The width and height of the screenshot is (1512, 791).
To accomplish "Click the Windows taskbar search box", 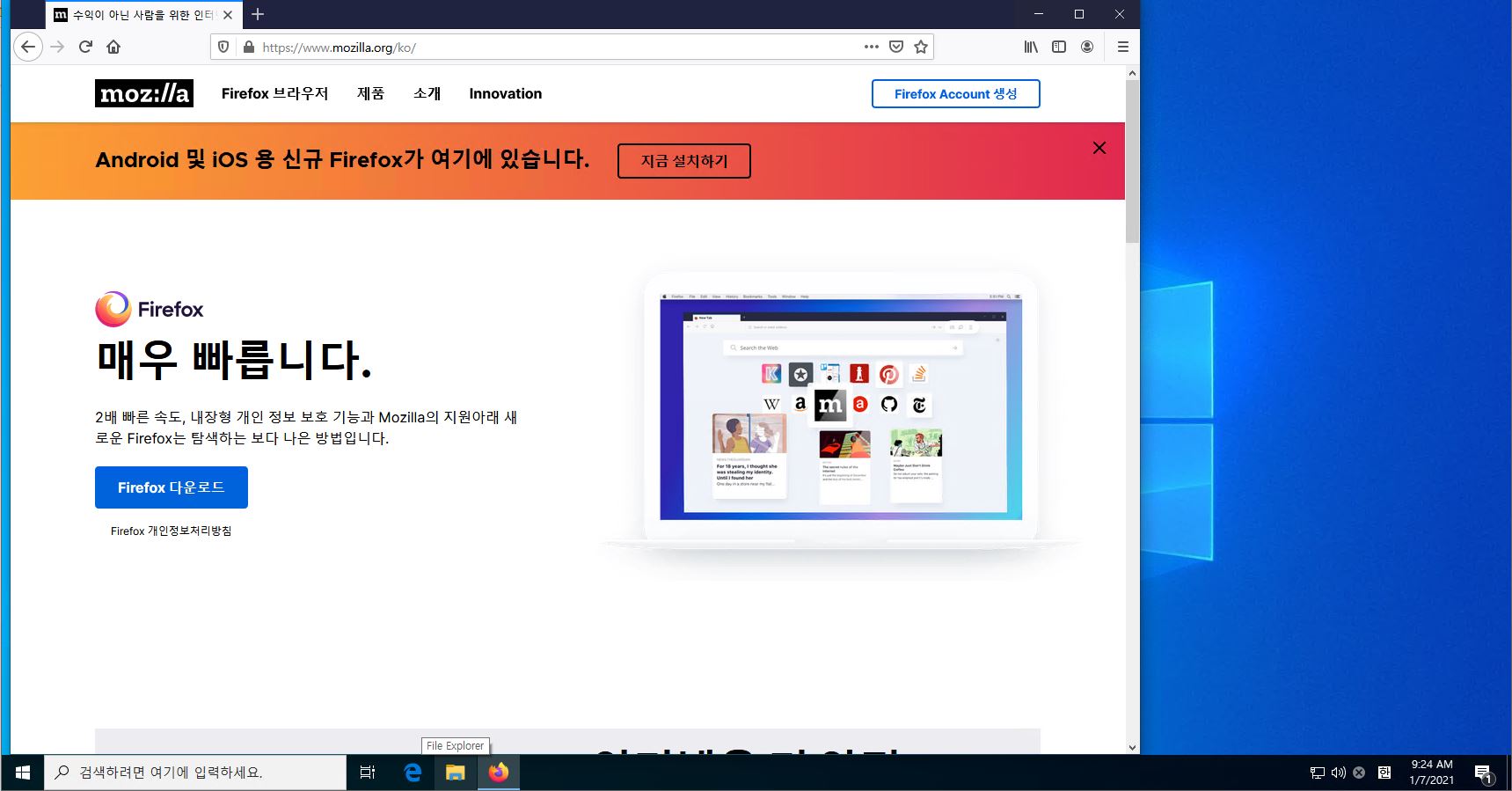I will click(195, 773).
